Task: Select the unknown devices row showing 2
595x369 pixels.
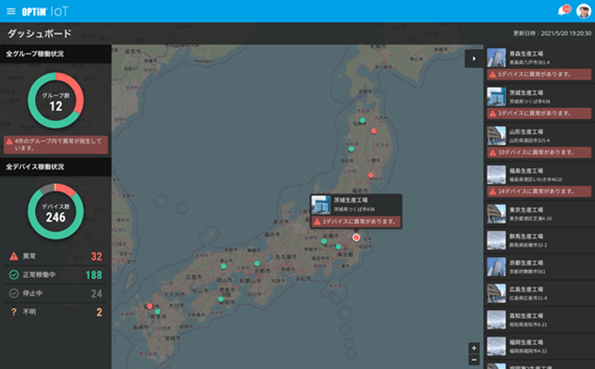Action: tap(56, 312)
